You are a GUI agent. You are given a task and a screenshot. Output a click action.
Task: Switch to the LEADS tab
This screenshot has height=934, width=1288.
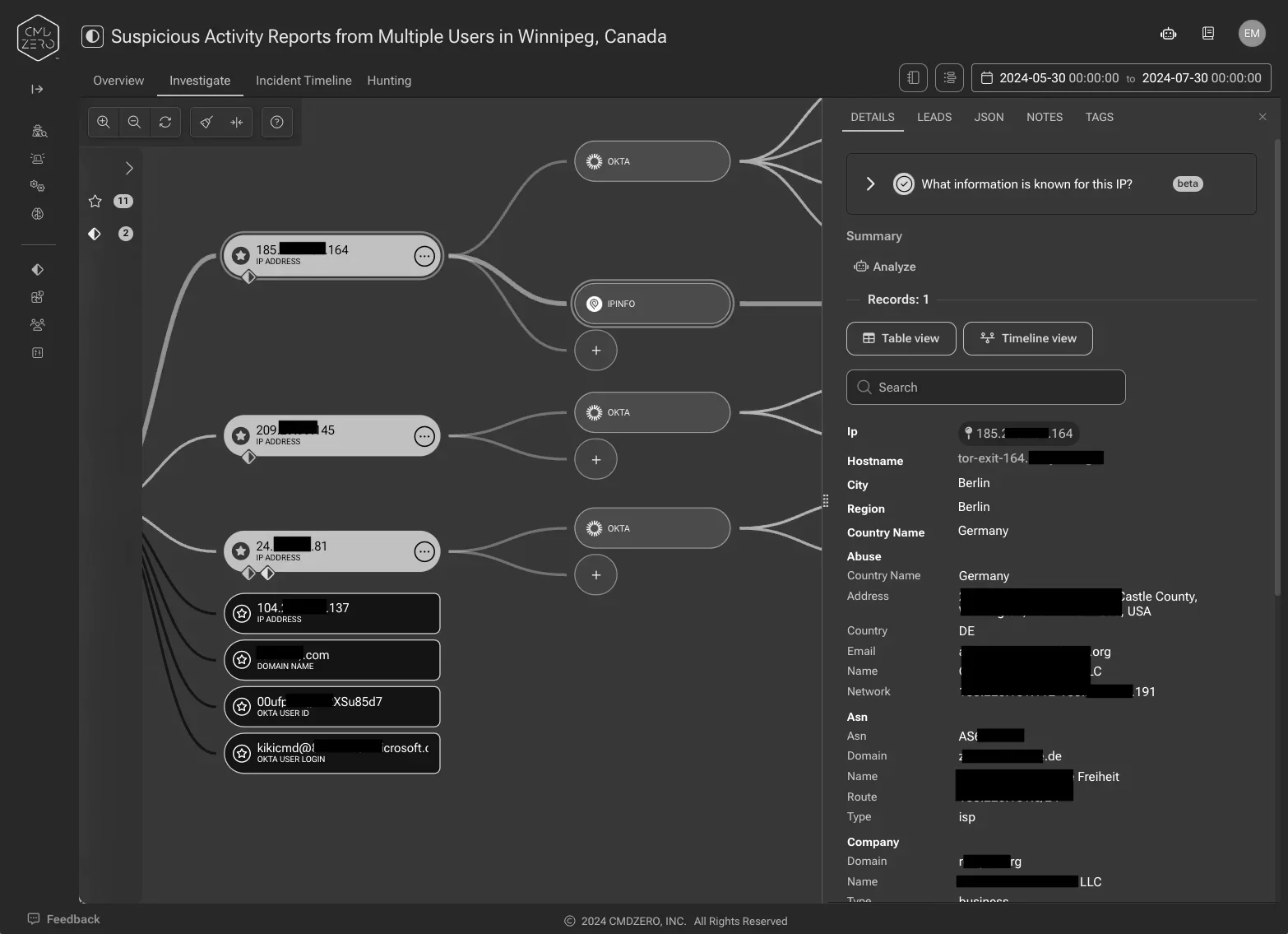pyautogui.click(x=934, y=117)
